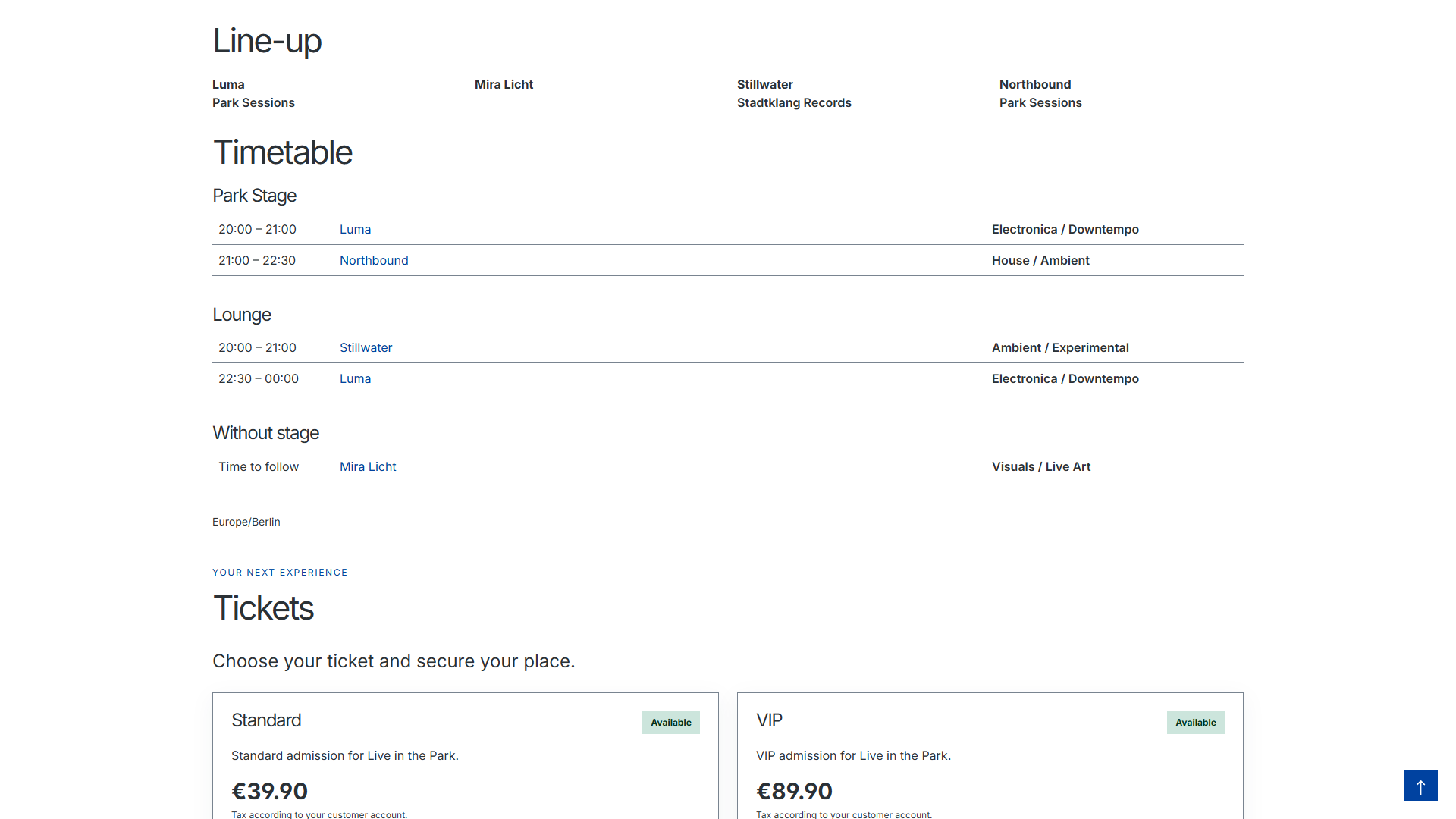This screenshot has height=819, width=1456.
Task: Select the Timetable section heading
Action: point(282,152)
